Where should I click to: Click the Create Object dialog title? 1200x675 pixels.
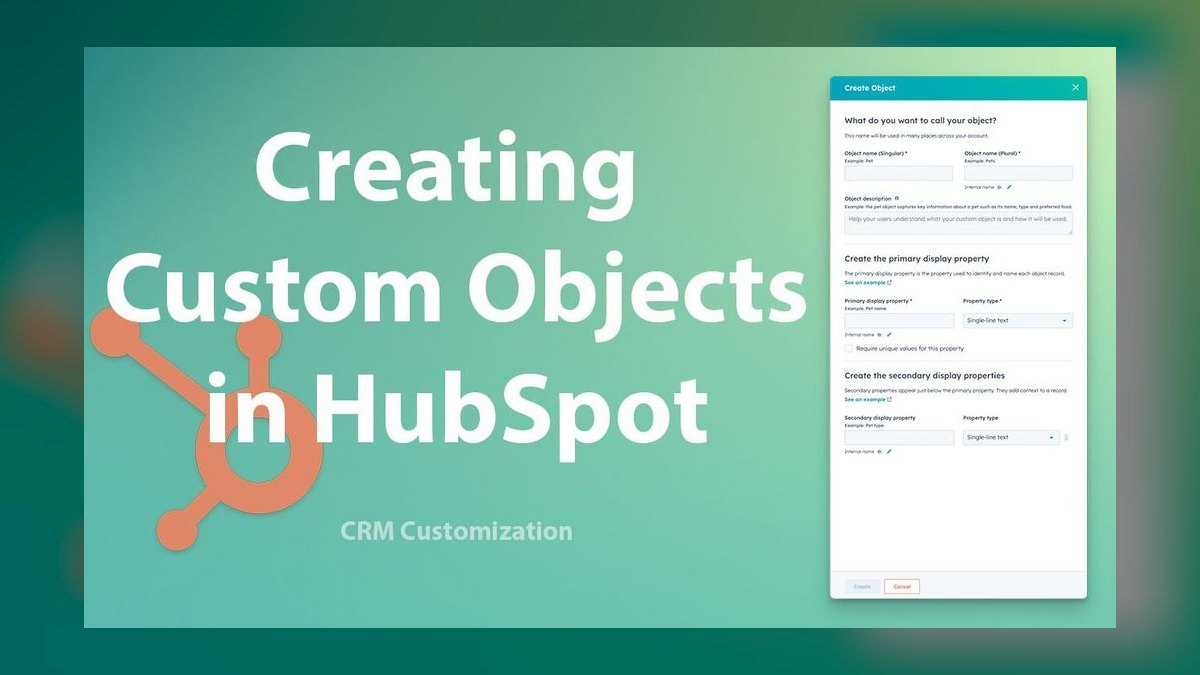click(870, 88)
